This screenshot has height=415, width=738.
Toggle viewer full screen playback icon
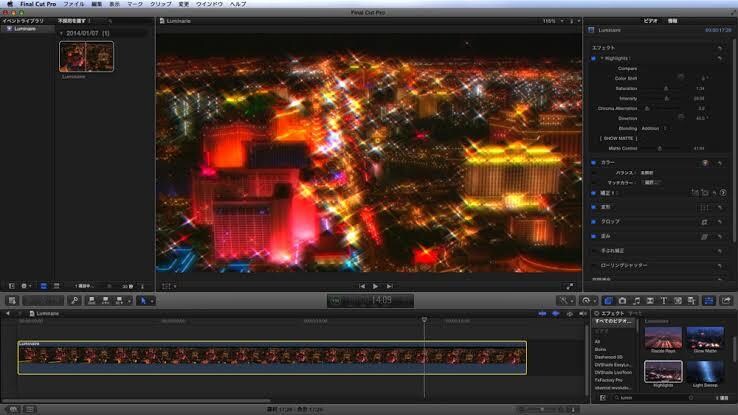click(x=570, y=286)
